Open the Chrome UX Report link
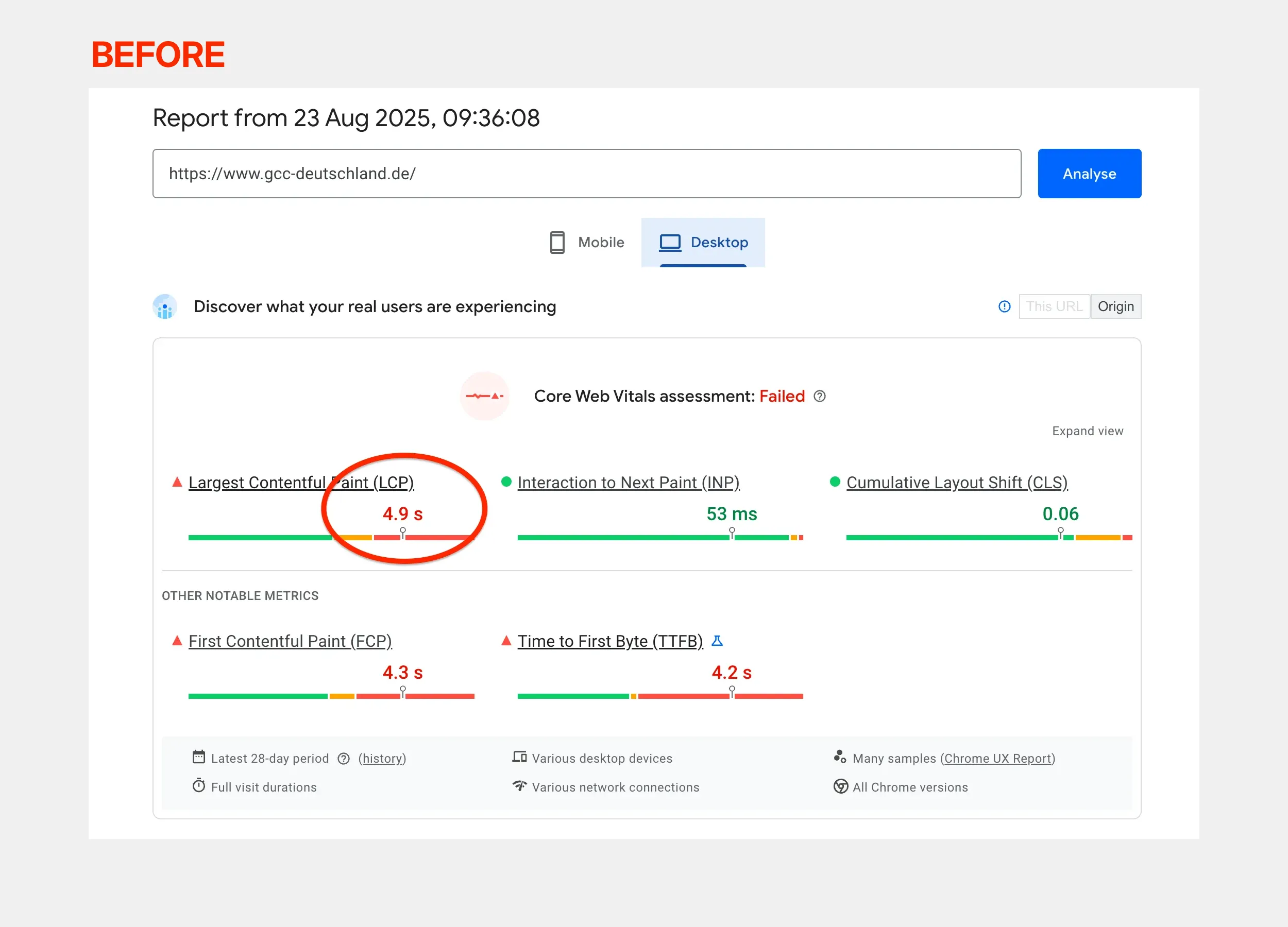The height and width of the screenshot is (927, 1288). click(997, 759)
